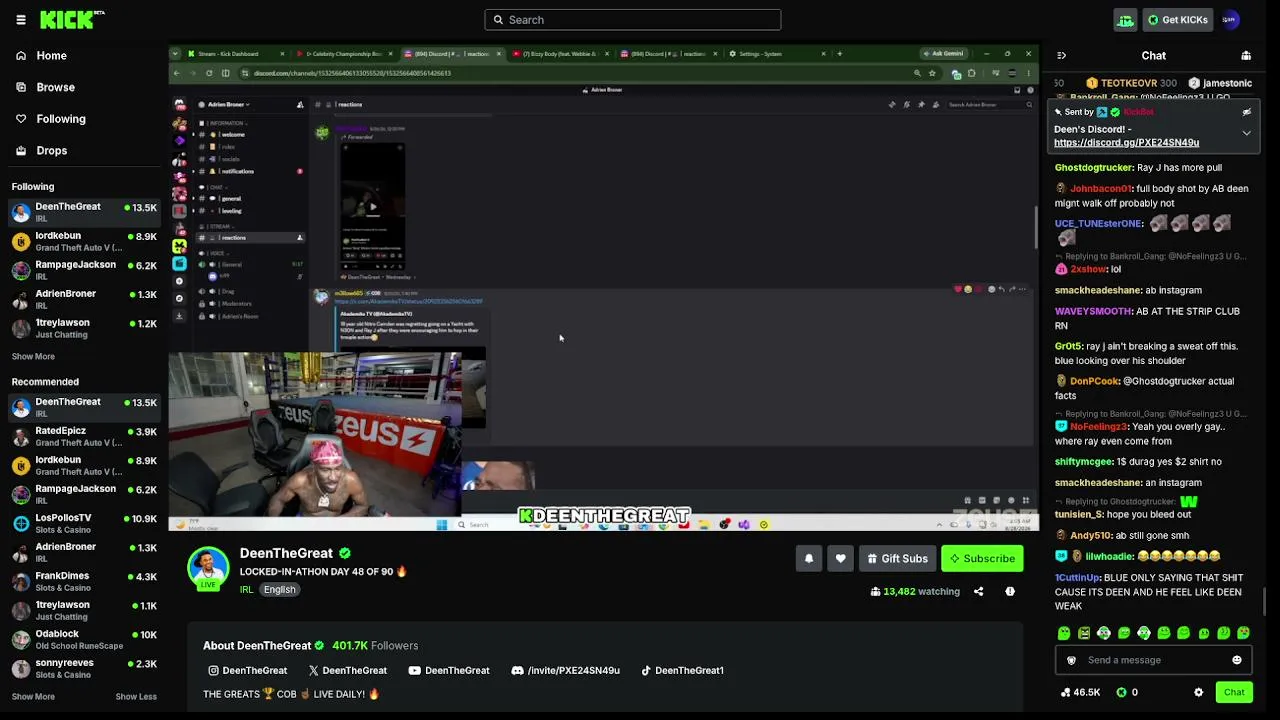Open chat settings gear
Image resolution: width=1280 pixels, height=720 pixels.
point(1198,692)
